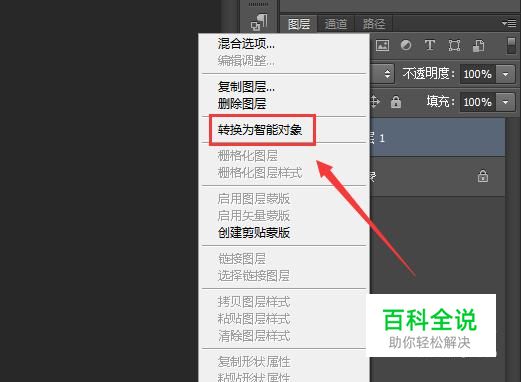
Task: Choose 创建剪贴蒙版 from the menu
Action: click(x=254, y=233)
